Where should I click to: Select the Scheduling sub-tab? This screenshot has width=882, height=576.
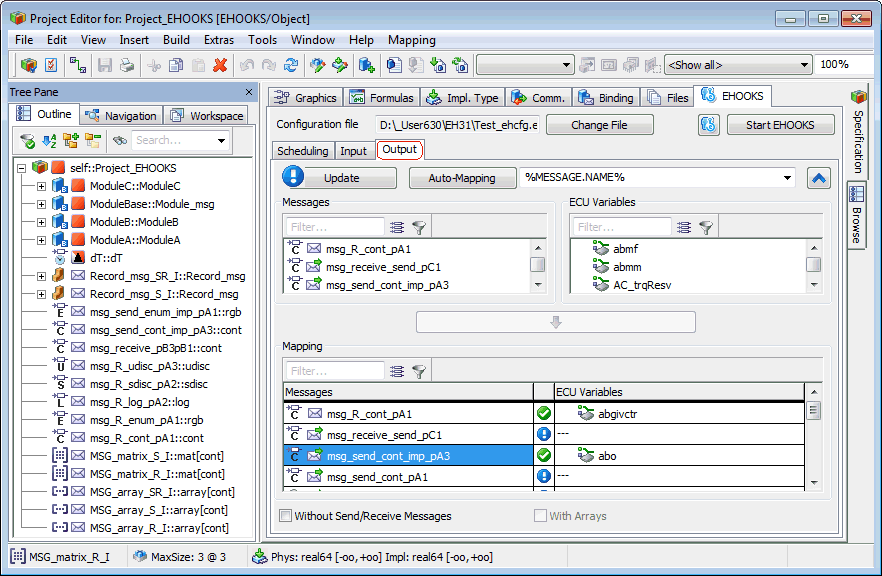click(x=303, y=151)
